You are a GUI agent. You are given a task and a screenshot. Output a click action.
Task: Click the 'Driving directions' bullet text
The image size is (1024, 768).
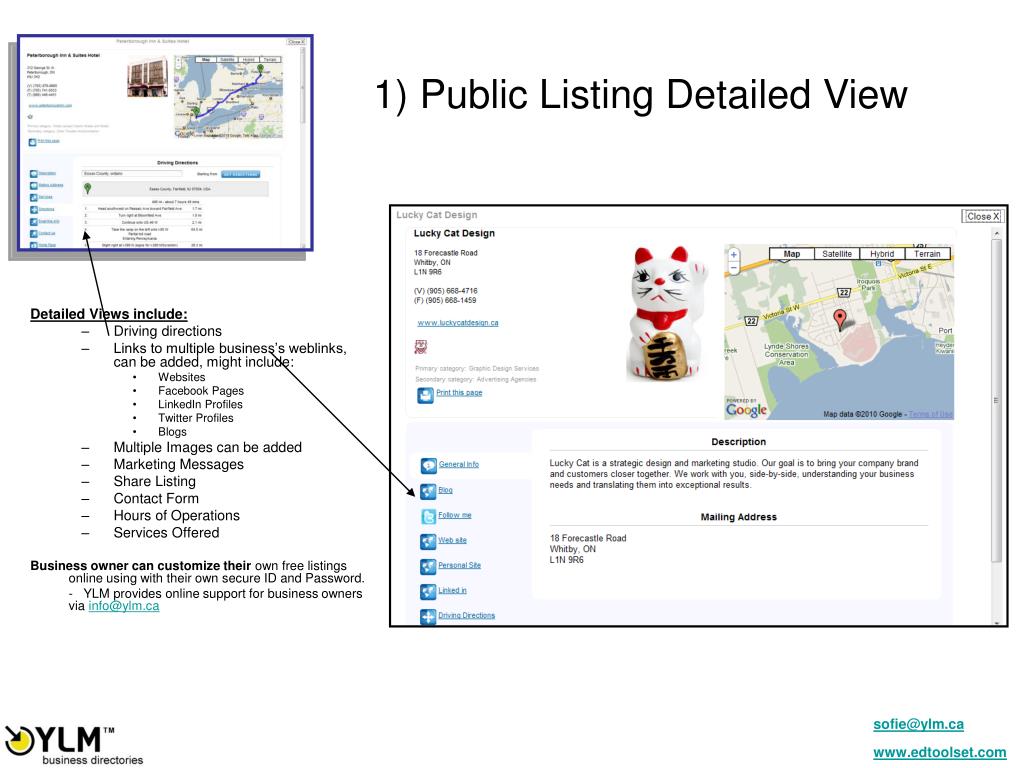click(167, 331)
